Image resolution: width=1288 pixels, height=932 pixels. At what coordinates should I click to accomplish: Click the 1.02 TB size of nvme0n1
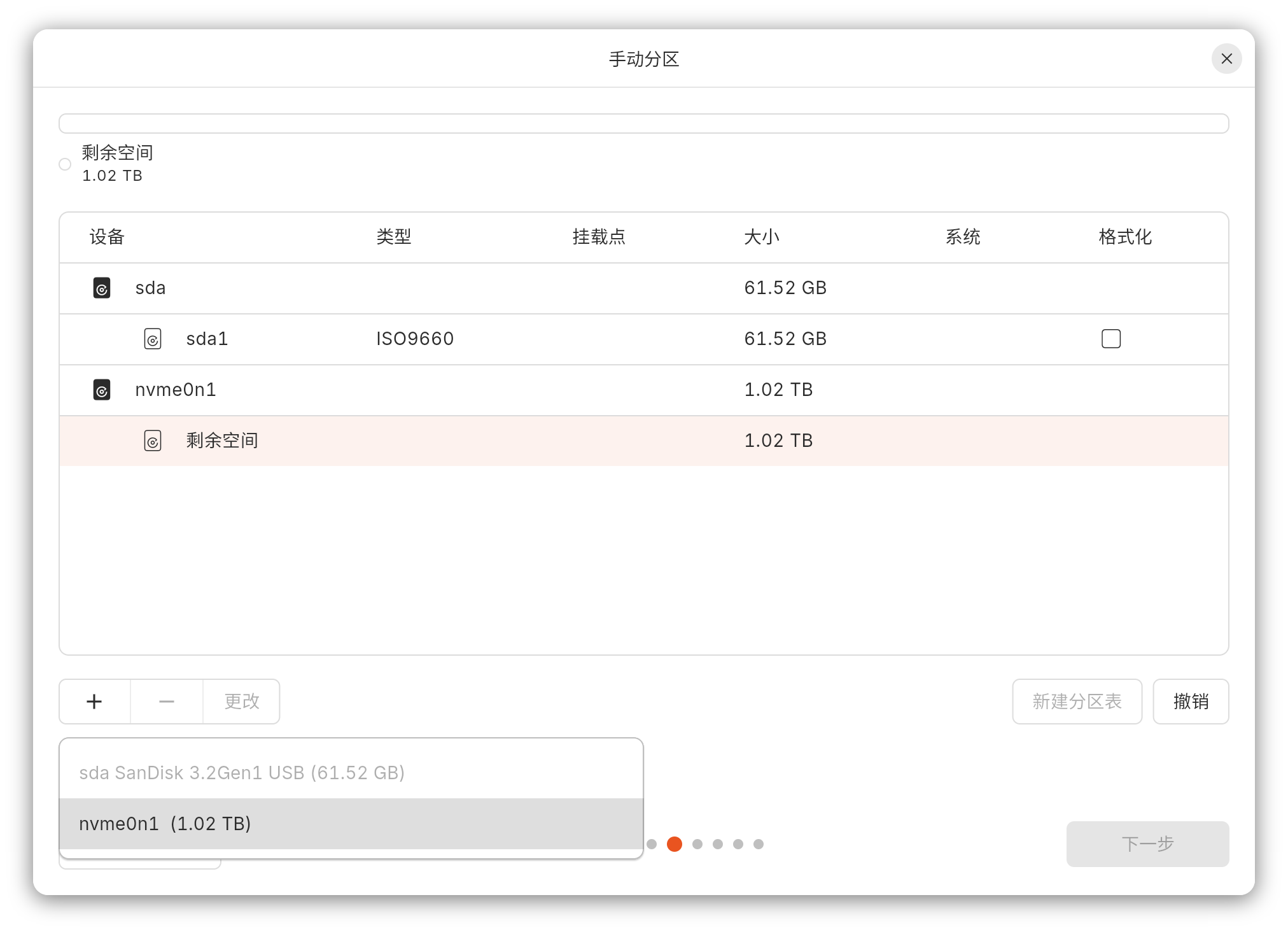pyautogui.click(x=778, y=390)
